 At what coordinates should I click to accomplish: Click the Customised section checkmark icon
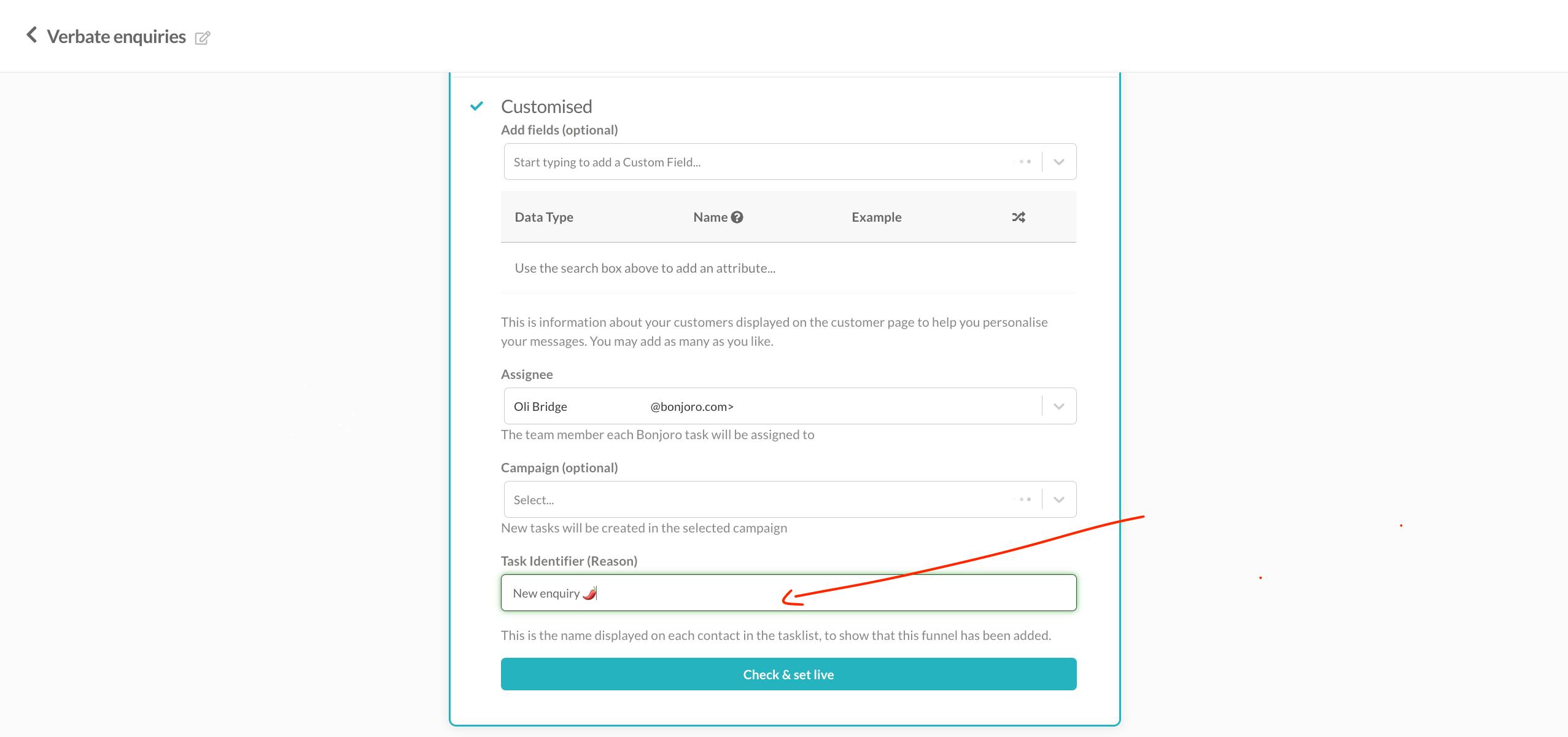coord(476,106)
